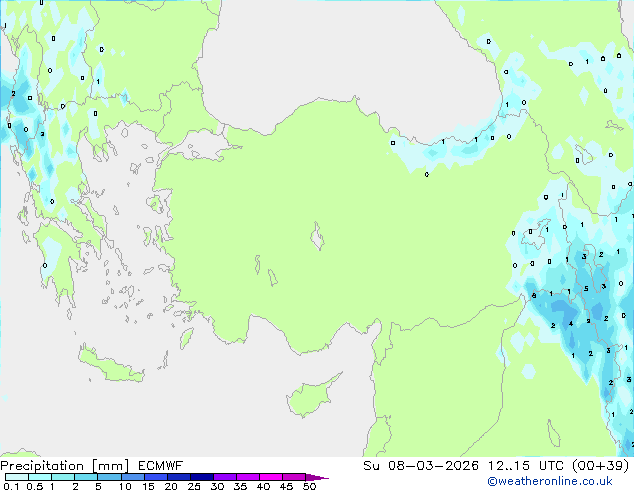Click the "30" legend scale value
The image size is (634, 490).
(217, 486)
